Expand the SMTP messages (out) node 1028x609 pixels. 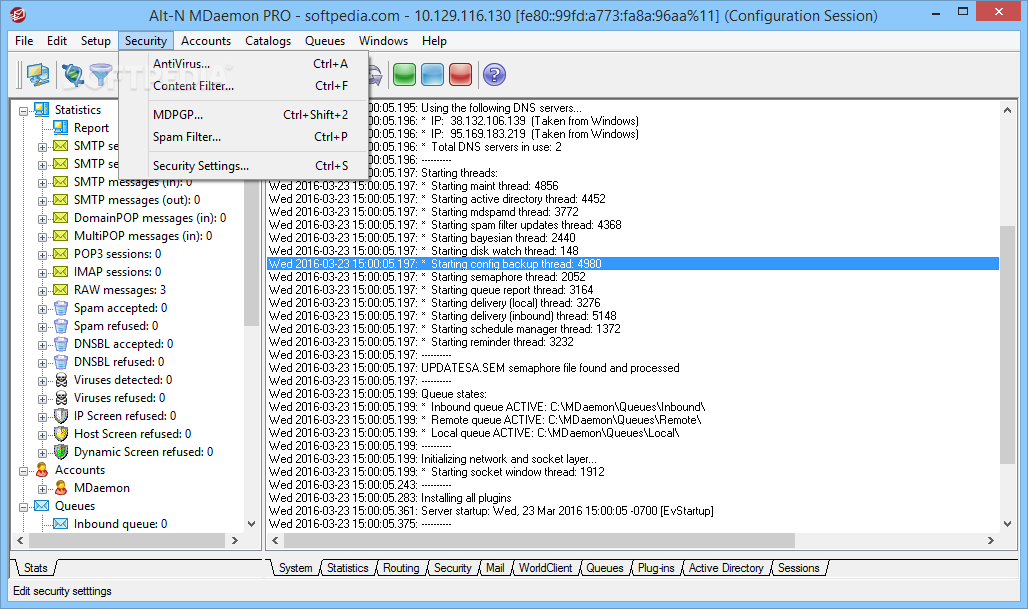43,201
